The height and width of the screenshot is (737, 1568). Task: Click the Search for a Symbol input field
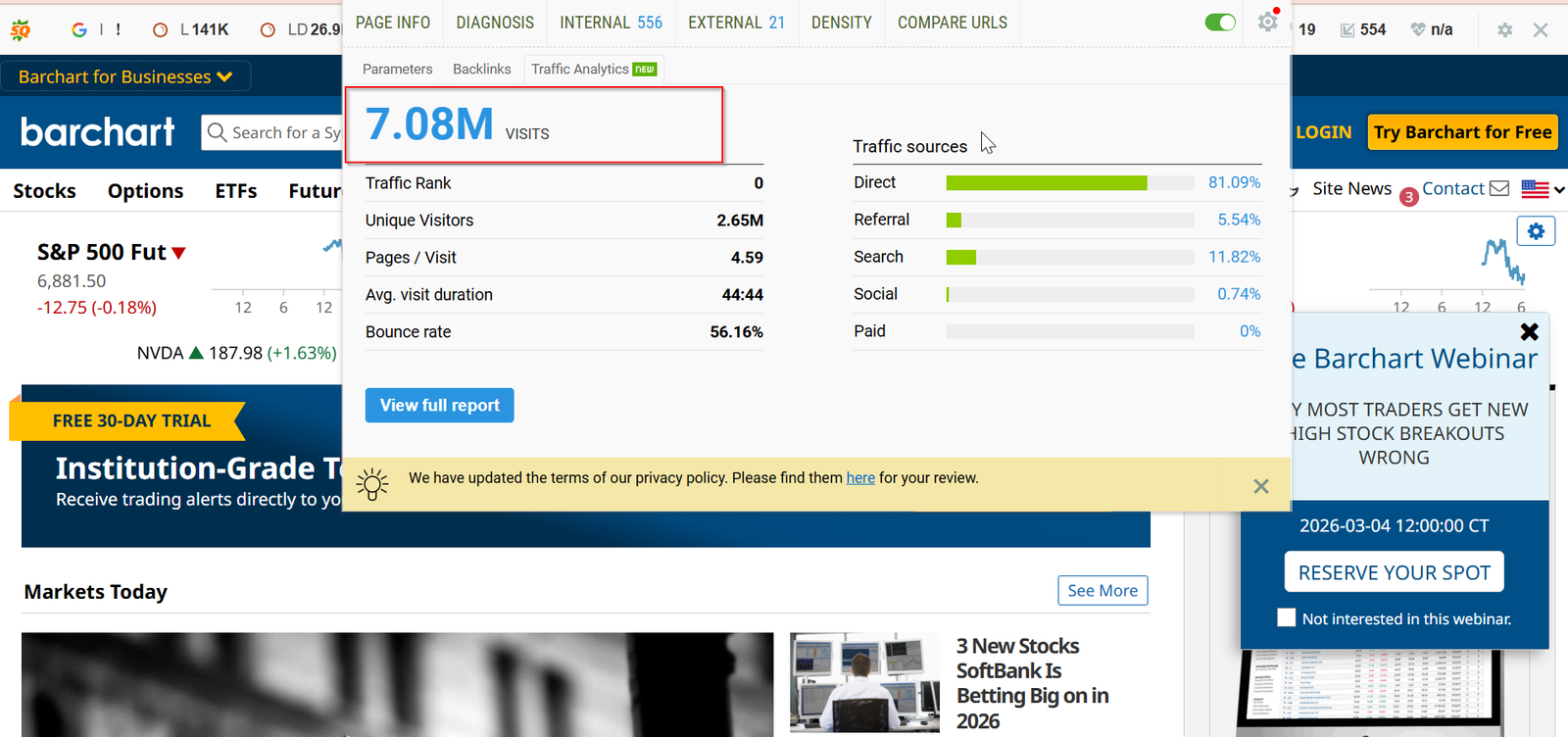click(272, 131)
